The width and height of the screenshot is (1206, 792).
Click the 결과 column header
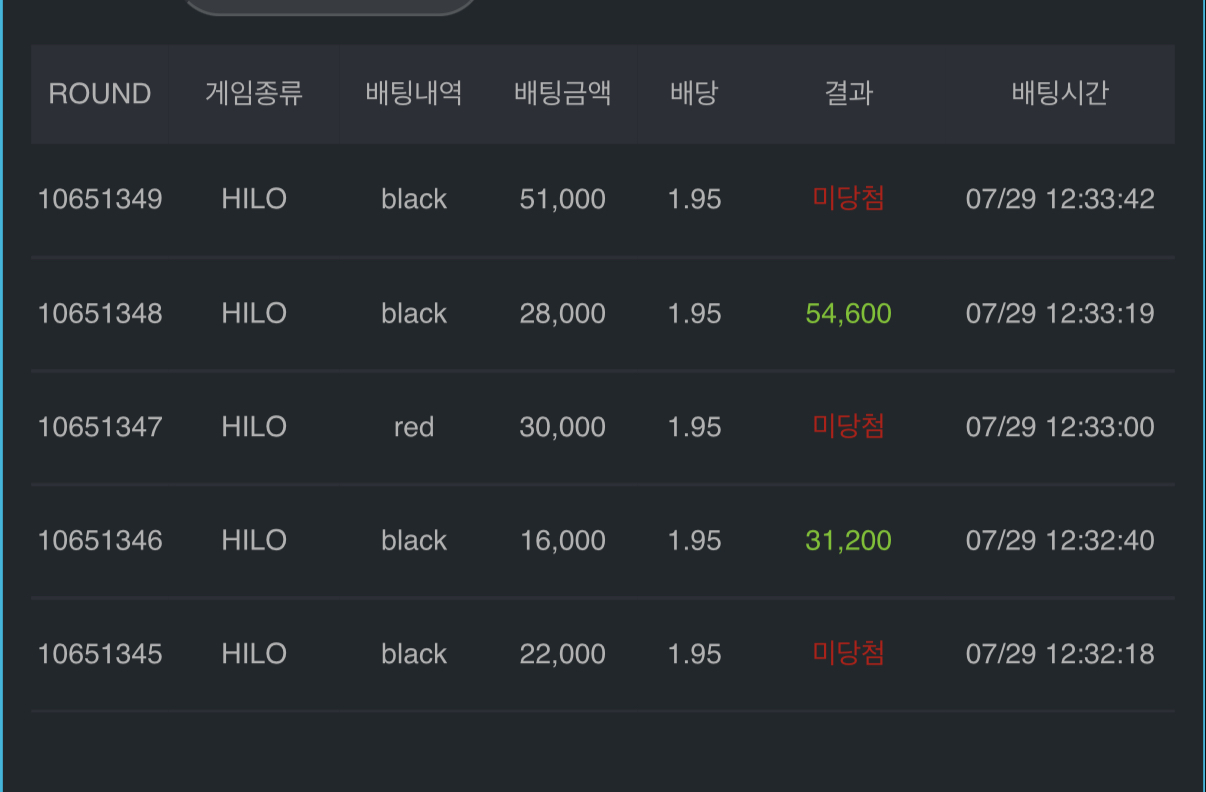[848, 94]
